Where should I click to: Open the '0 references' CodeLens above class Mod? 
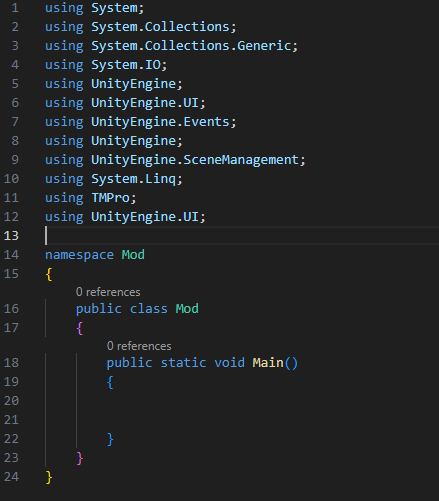point(108,292)
